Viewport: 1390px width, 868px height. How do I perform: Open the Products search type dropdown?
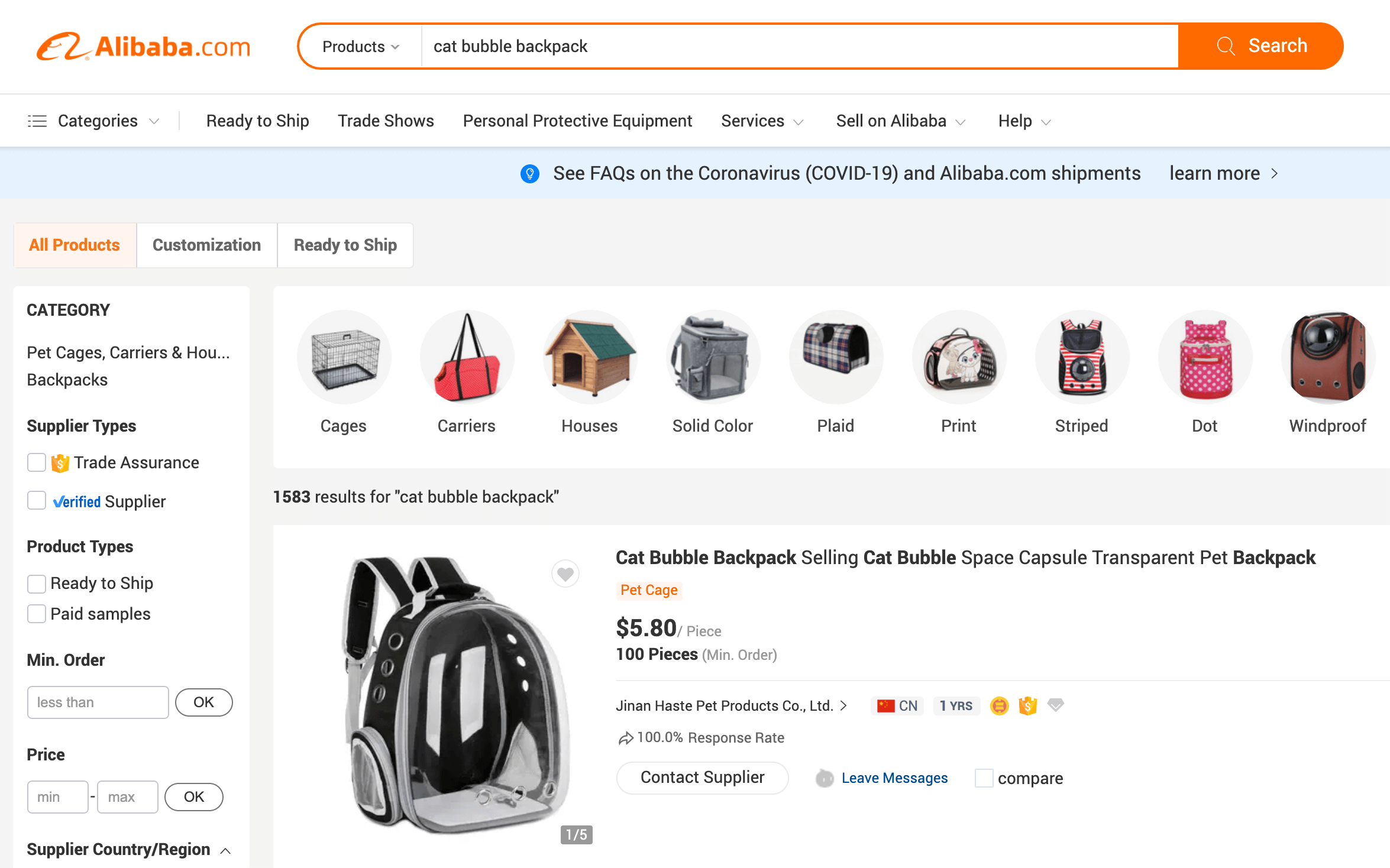click(361, 46)
